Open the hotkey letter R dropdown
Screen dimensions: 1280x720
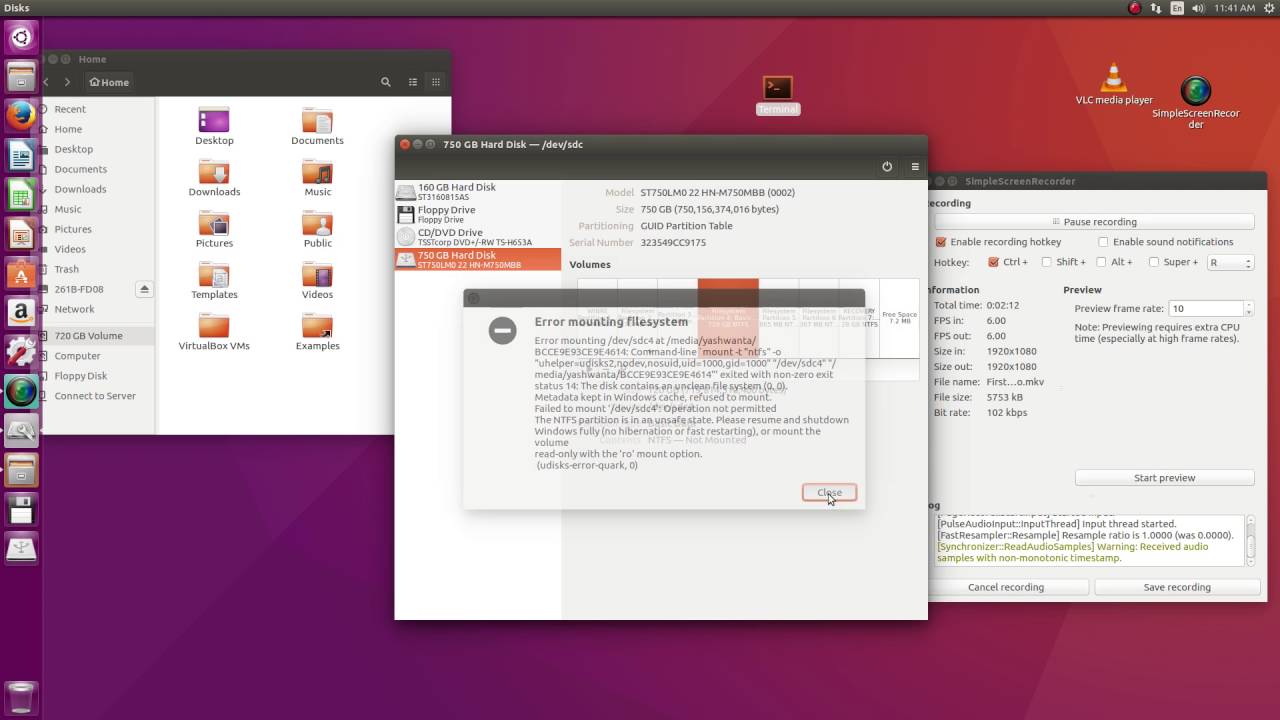tap(1229, 262)
